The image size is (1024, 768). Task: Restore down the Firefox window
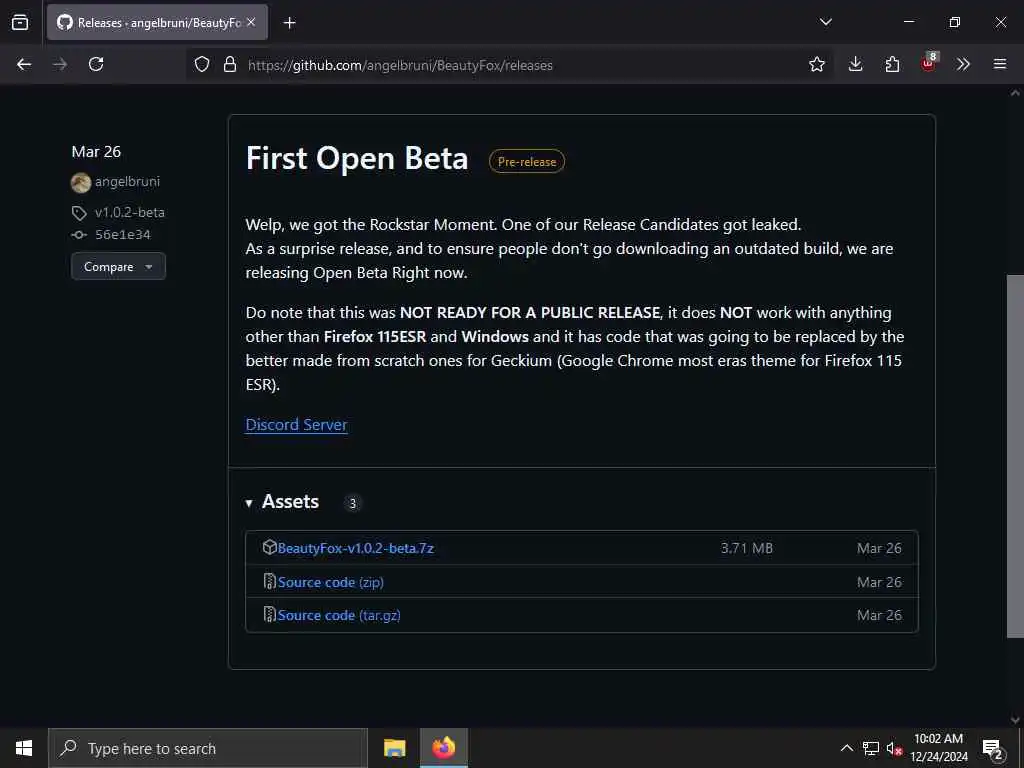[x=955, y=22]
